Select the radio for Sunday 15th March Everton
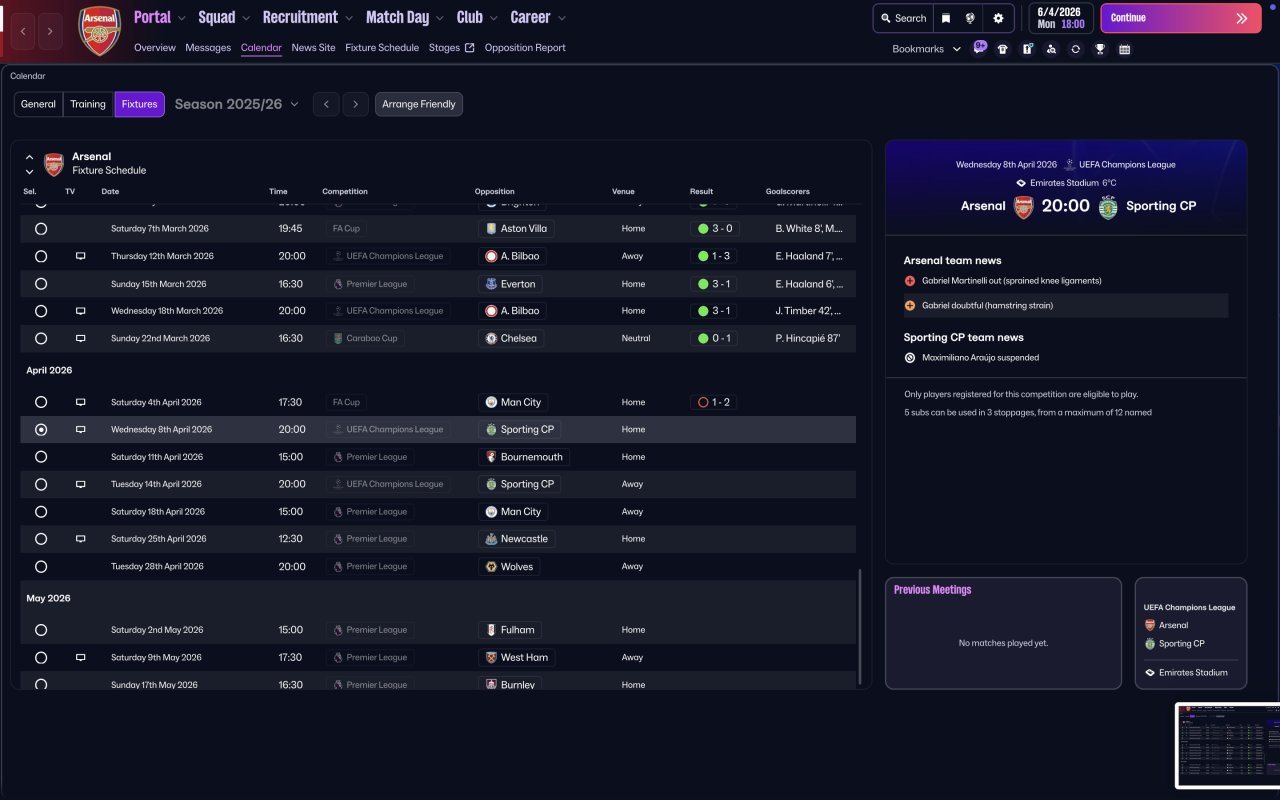Viewport: 1280px width, 800px height. pos(41,284)
